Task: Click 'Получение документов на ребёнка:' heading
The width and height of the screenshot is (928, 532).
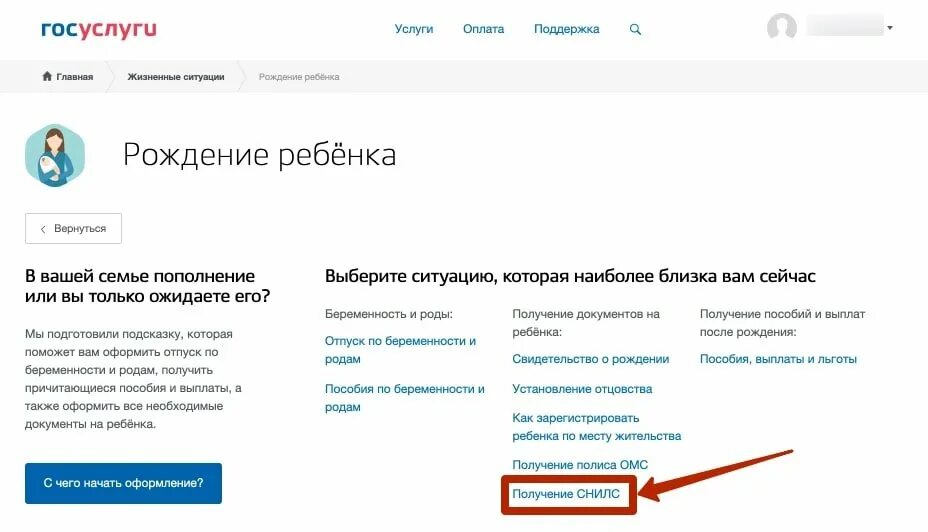Action: point(586,323)
